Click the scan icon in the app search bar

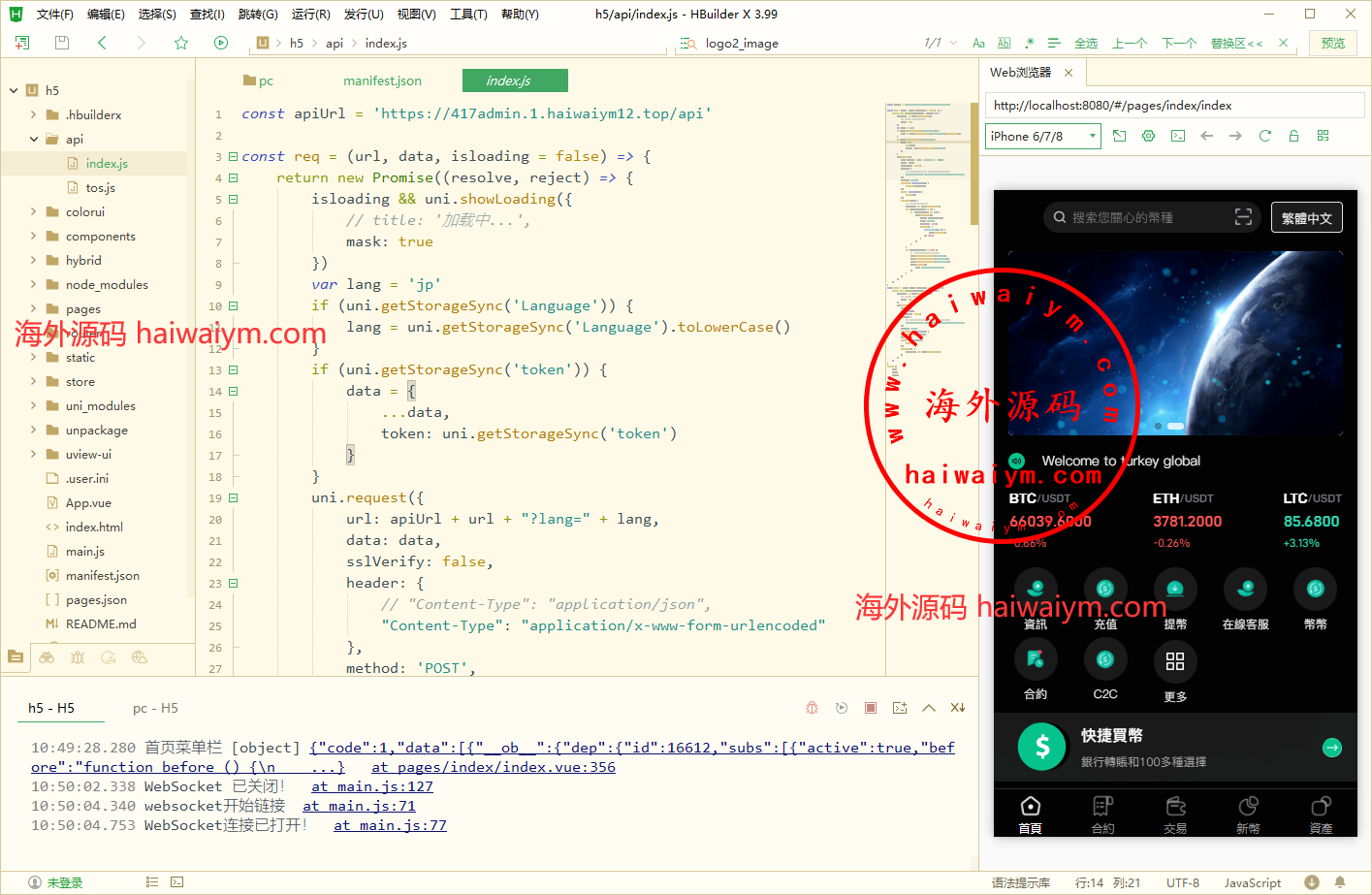point(1243,217)
